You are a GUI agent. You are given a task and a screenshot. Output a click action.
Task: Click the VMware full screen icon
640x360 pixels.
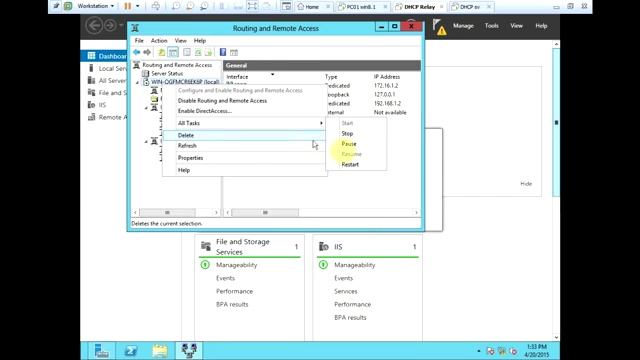(x=253, y=6)
